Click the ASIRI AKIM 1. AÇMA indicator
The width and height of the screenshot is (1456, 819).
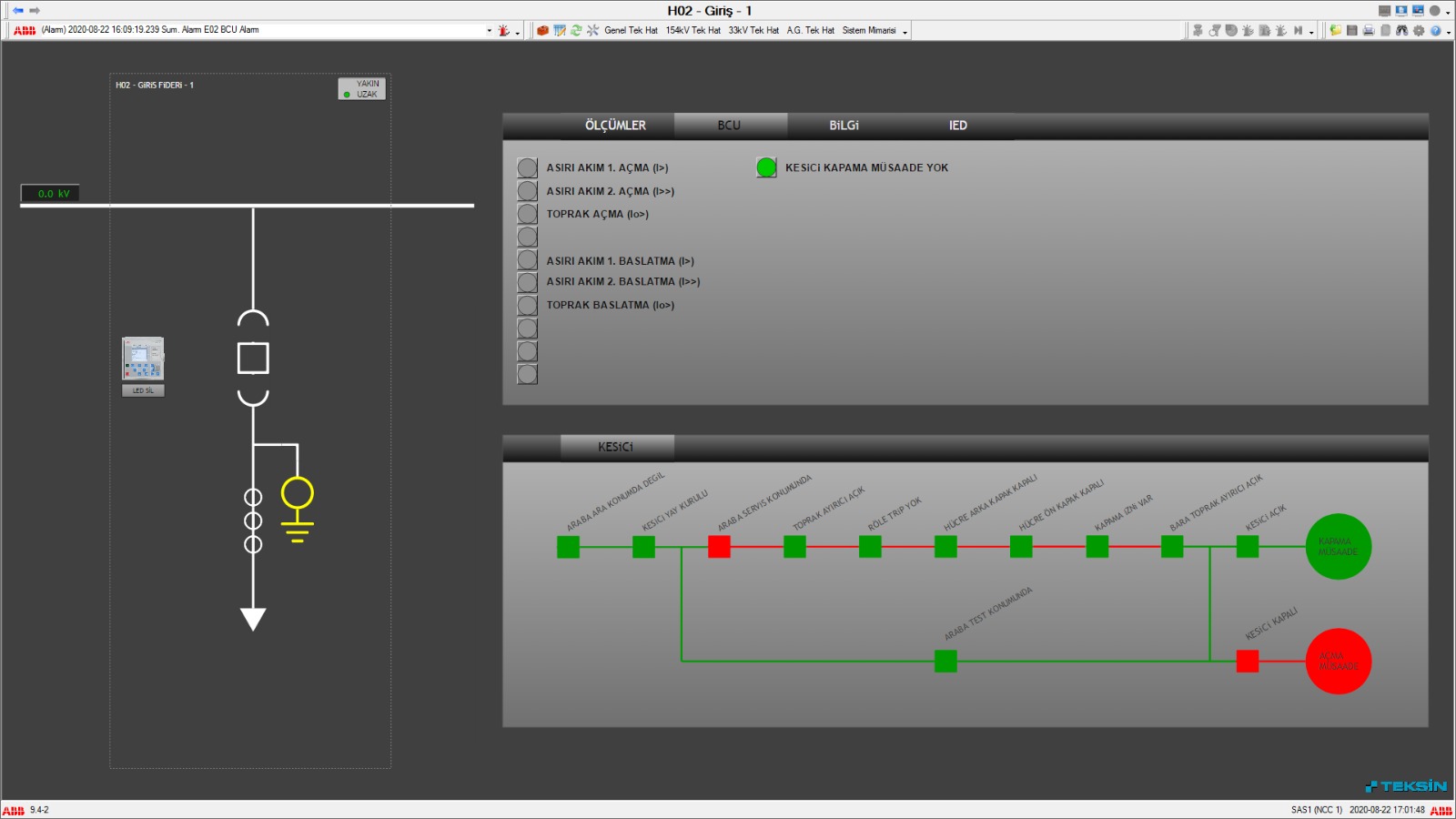(x=527, y=168)
